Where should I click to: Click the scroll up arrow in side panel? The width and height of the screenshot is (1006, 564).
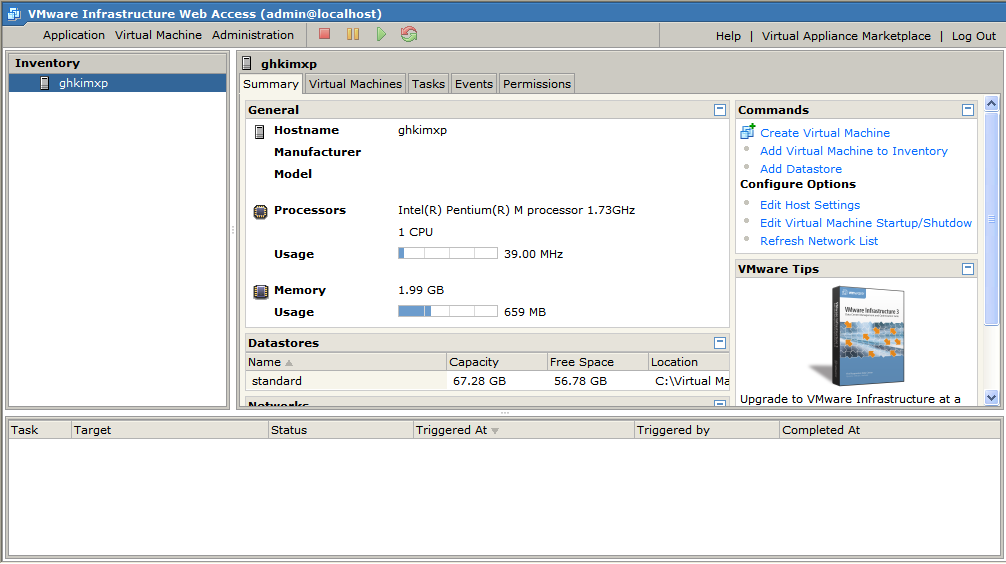point(991,103)
